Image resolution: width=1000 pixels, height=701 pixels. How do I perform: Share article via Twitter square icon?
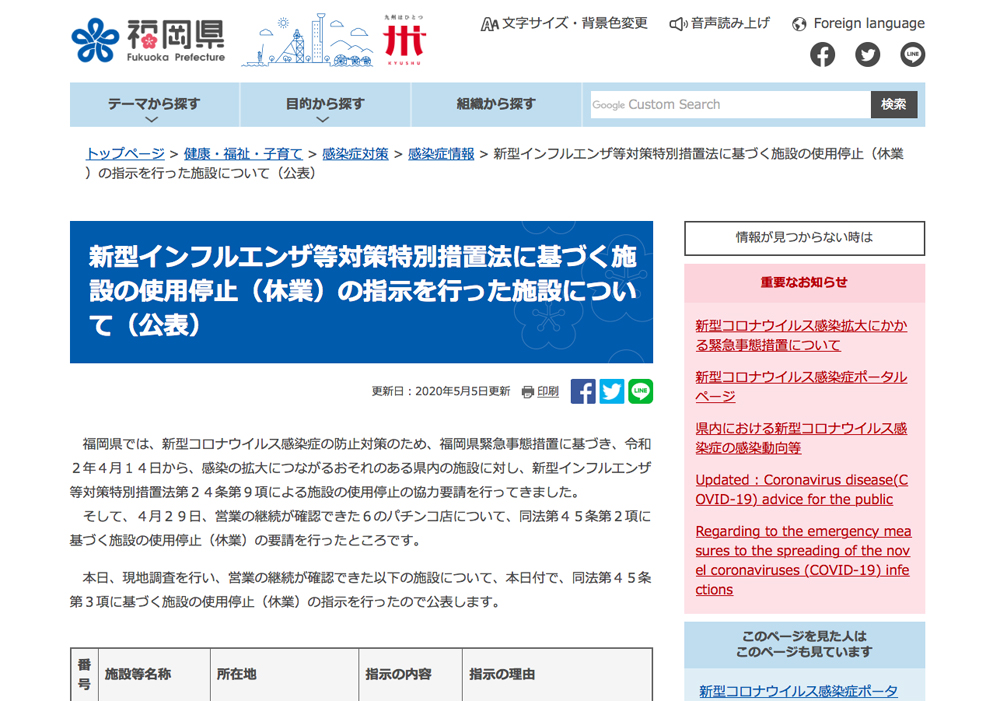pyautogui.click(x=612, y=391)
